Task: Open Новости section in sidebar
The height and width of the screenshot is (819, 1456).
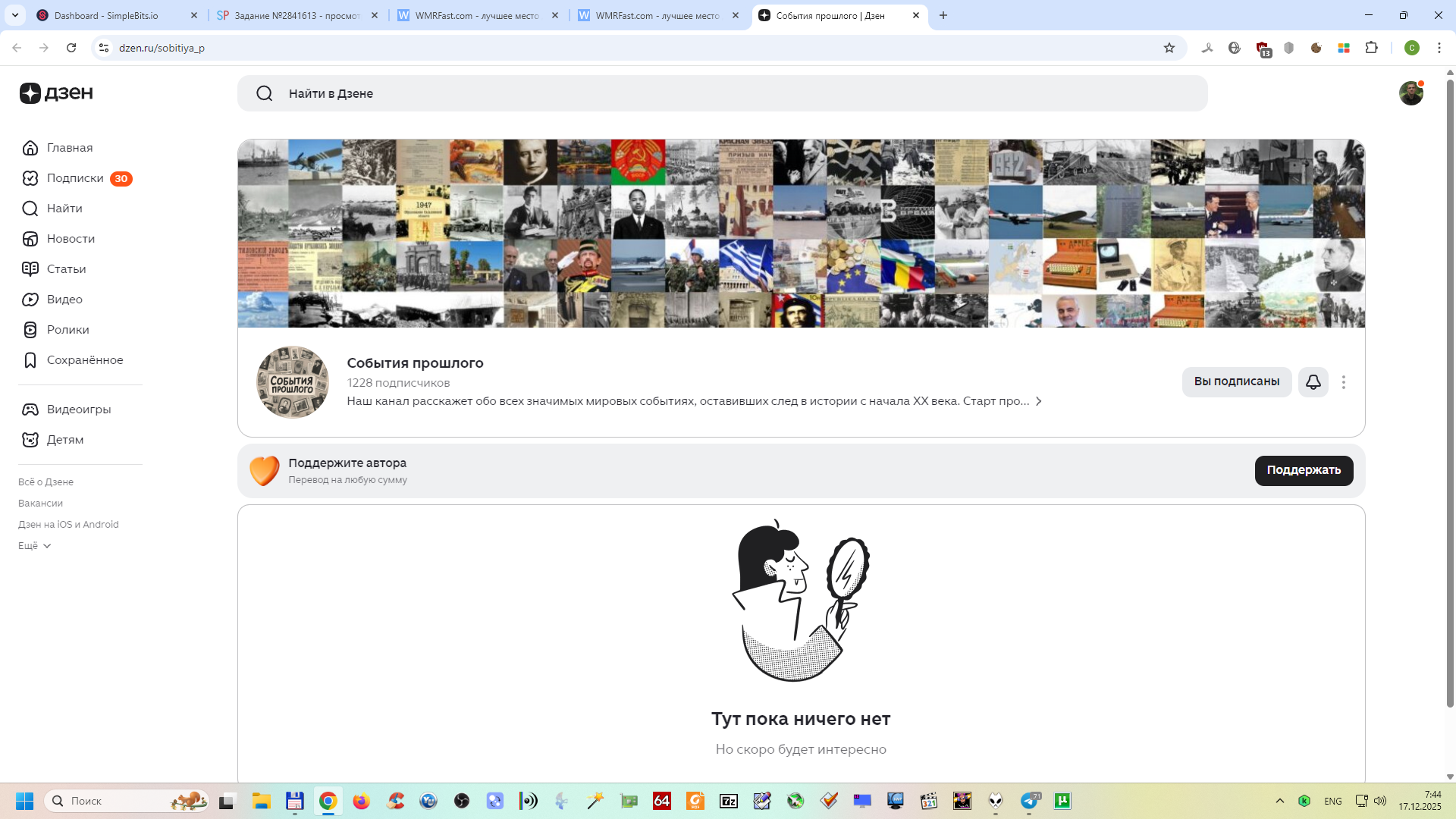Action: 71,239
